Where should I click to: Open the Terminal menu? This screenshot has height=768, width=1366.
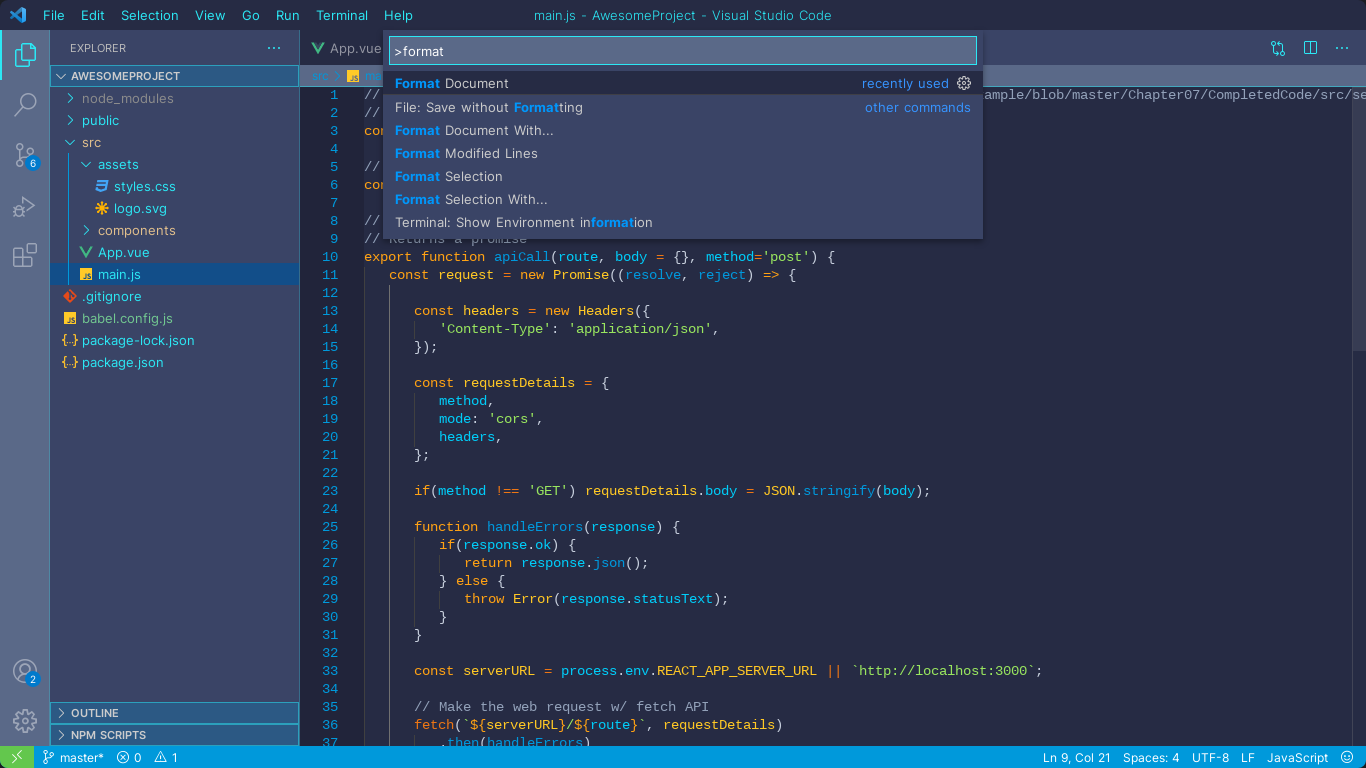[342, 15]
